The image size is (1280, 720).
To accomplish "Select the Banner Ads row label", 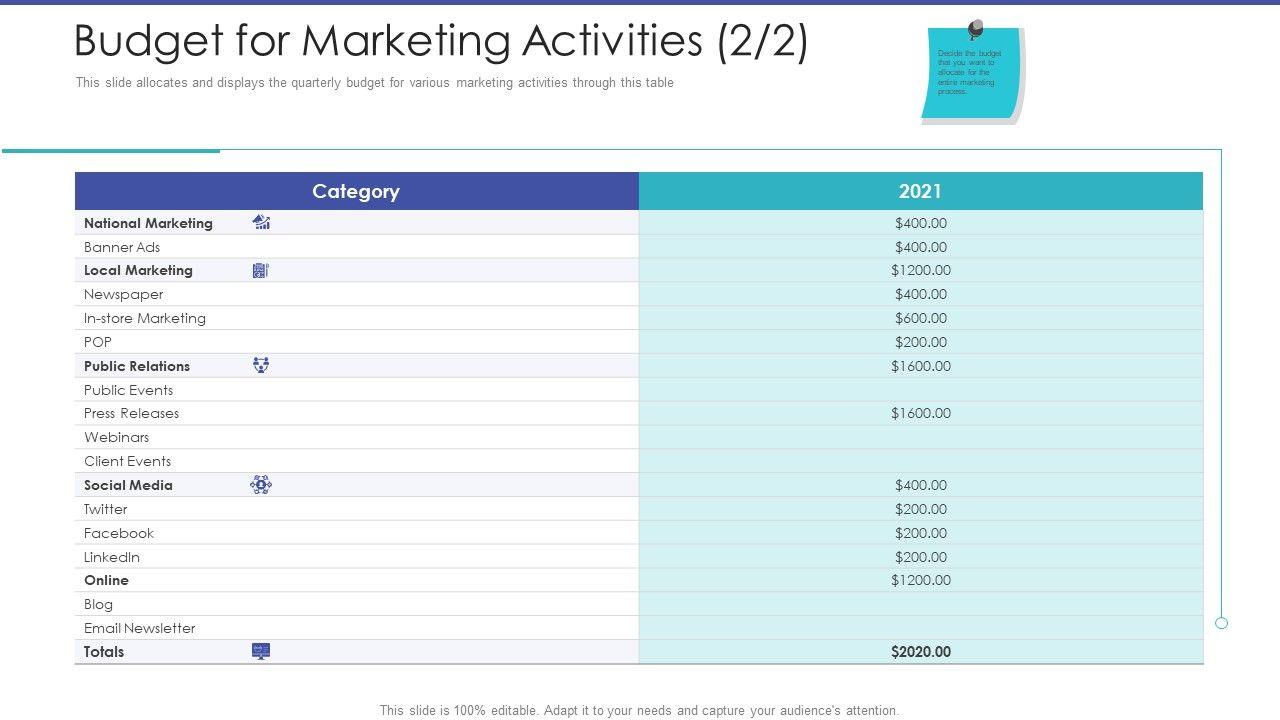I will tap(122, 247).
